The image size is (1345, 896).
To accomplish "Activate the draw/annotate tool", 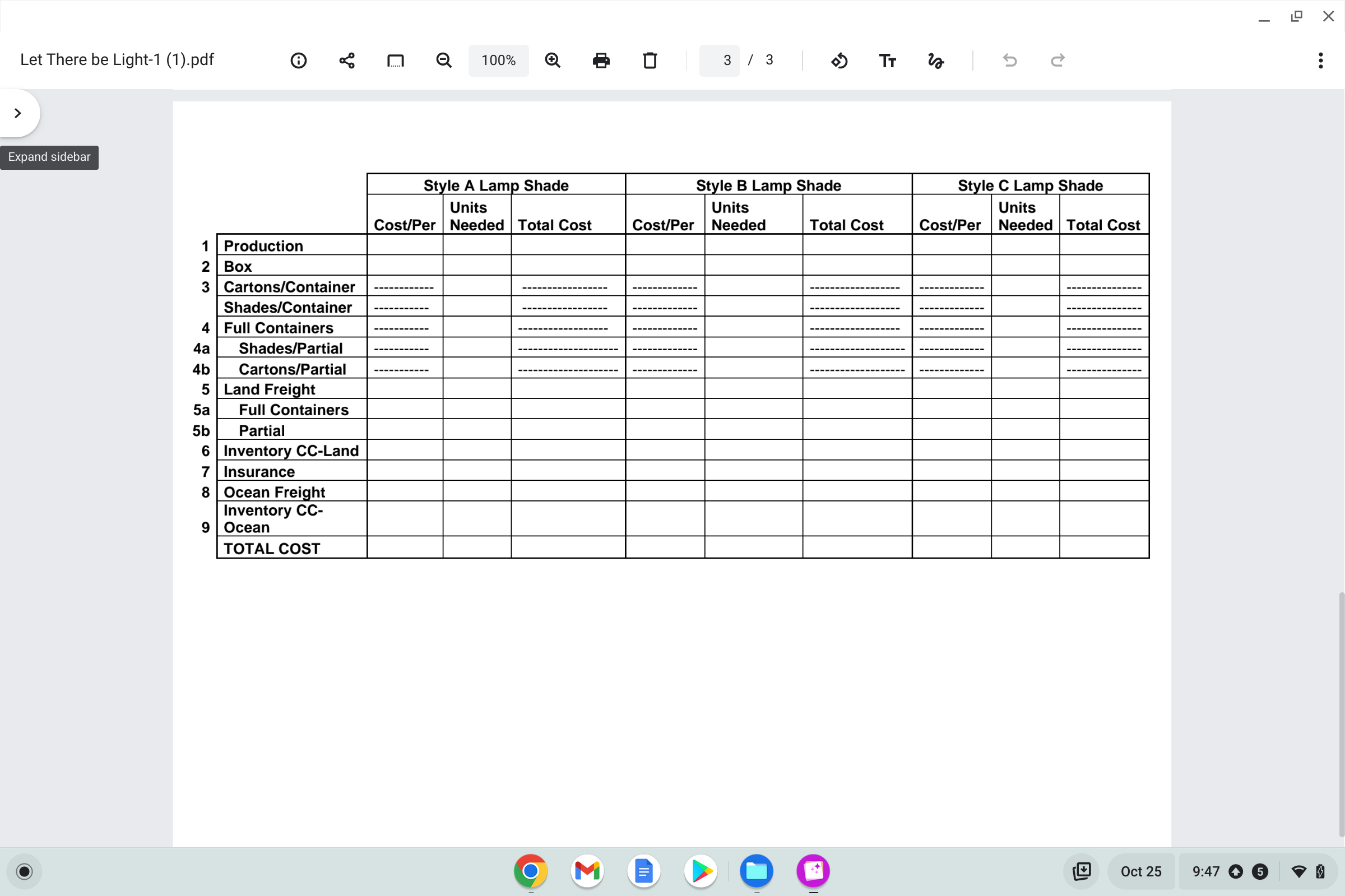I will (x=936, y=61).
